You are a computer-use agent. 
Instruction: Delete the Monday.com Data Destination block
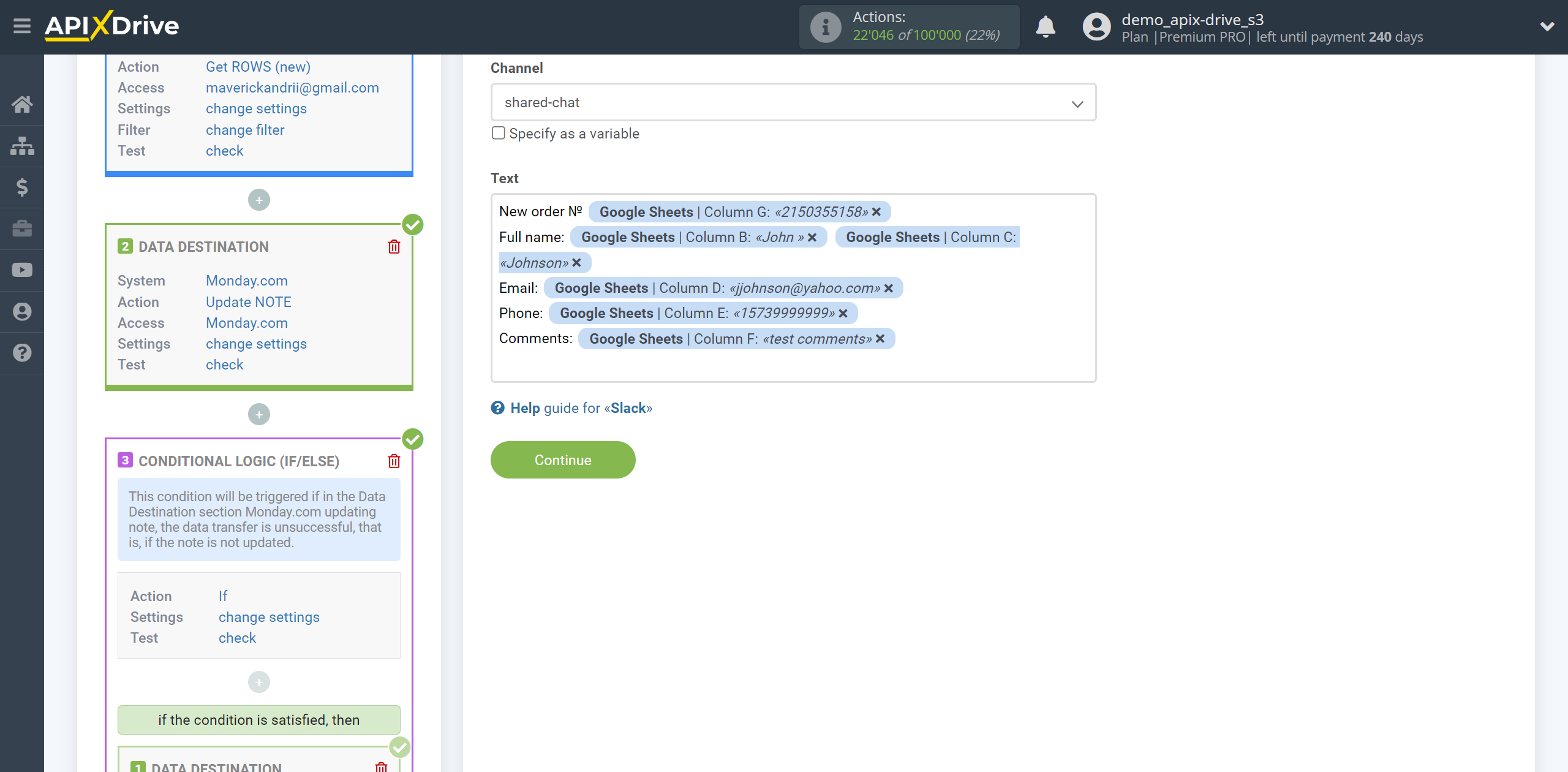pyautogui.click(x=394, y=246)
